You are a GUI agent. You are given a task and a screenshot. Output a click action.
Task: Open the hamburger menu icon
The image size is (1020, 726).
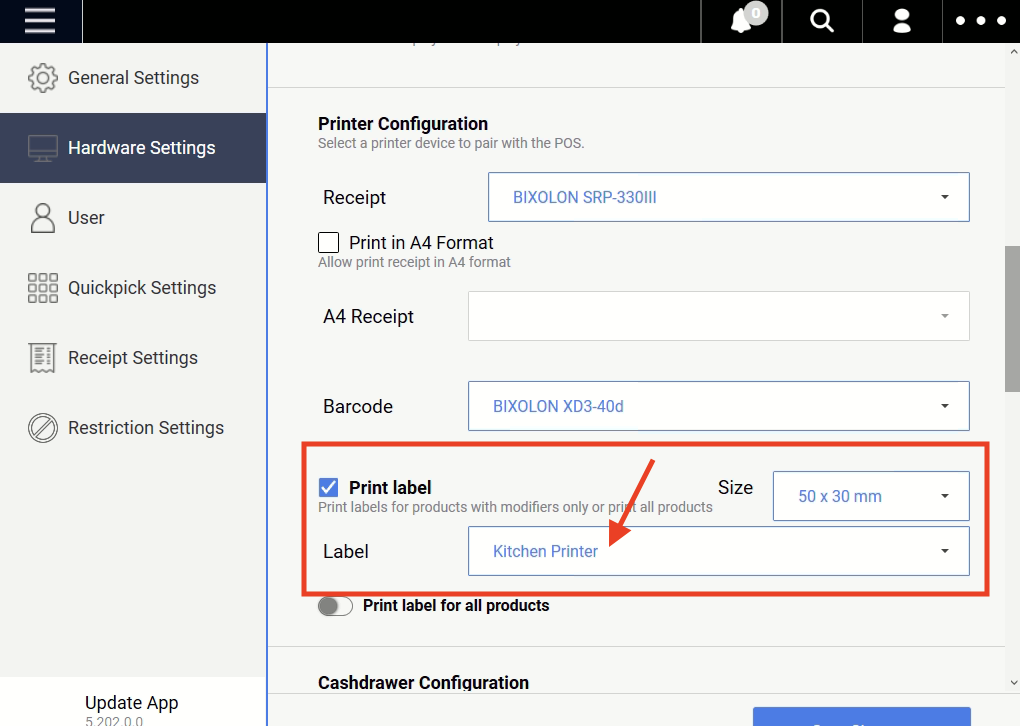[x=40, y=21]
